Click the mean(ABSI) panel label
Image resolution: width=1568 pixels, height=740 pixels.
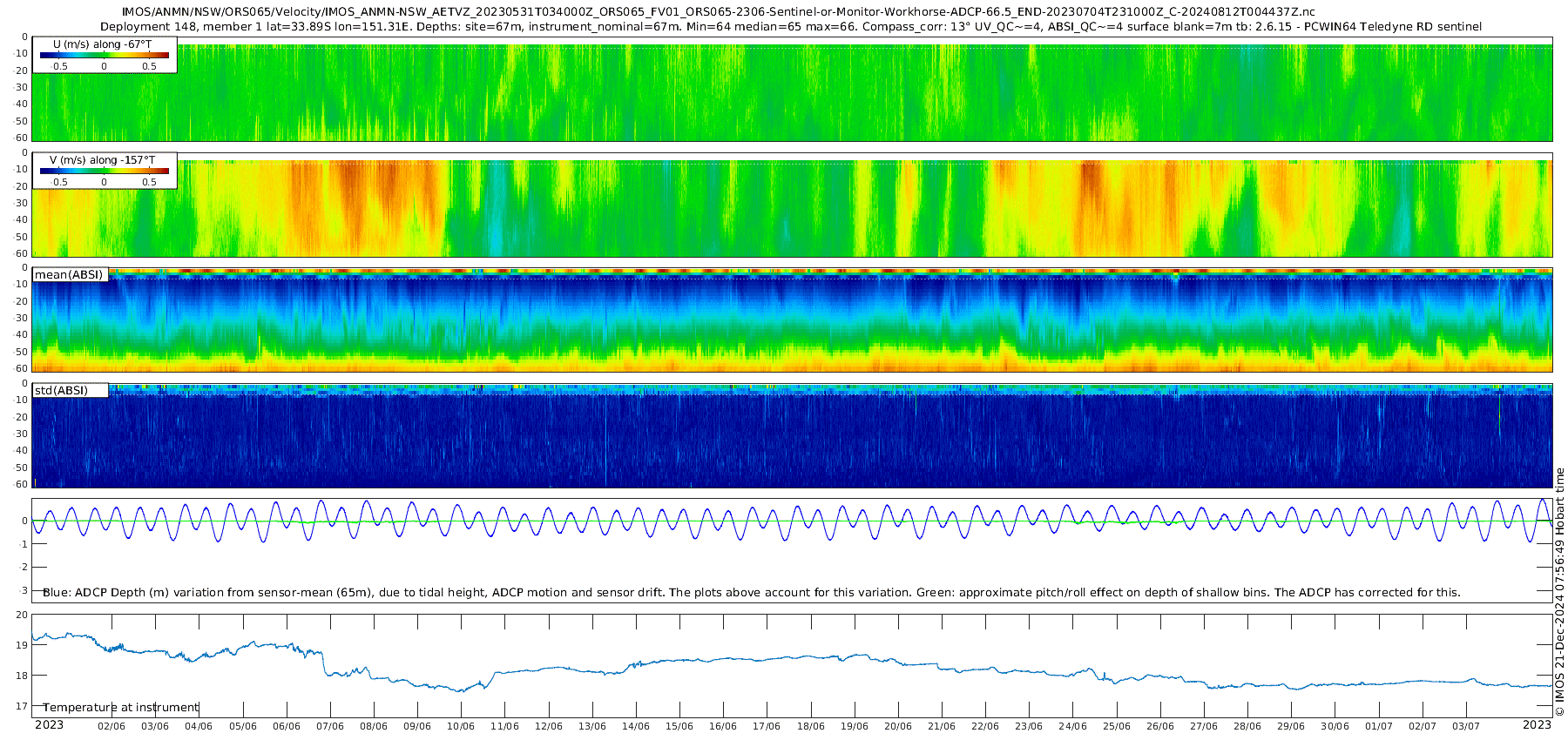[x=70, y=275]
